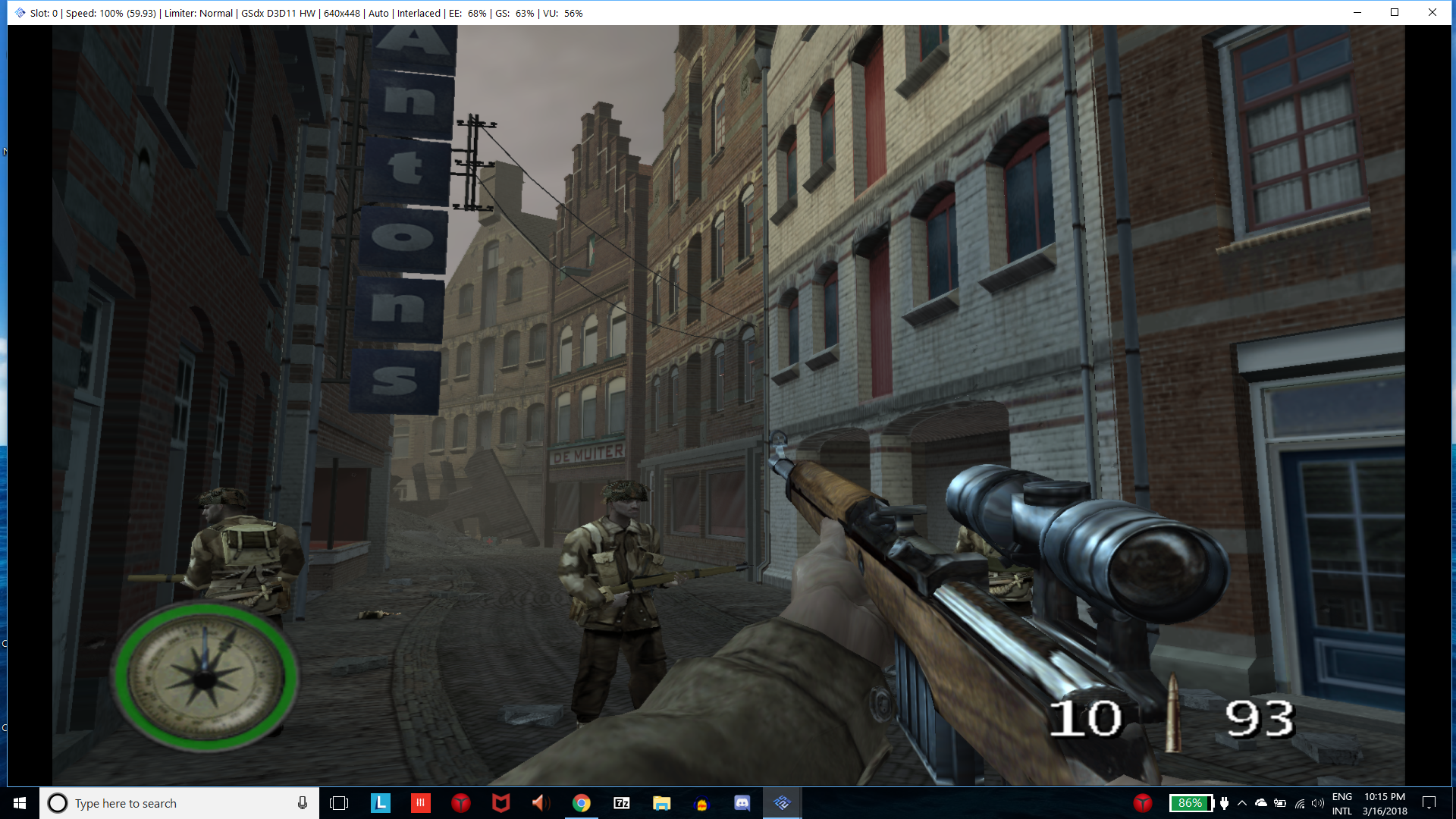Viewport: 1456px width, 819px height.
Task: Open OneDrive cloud tray icon
Action: 1261,803
